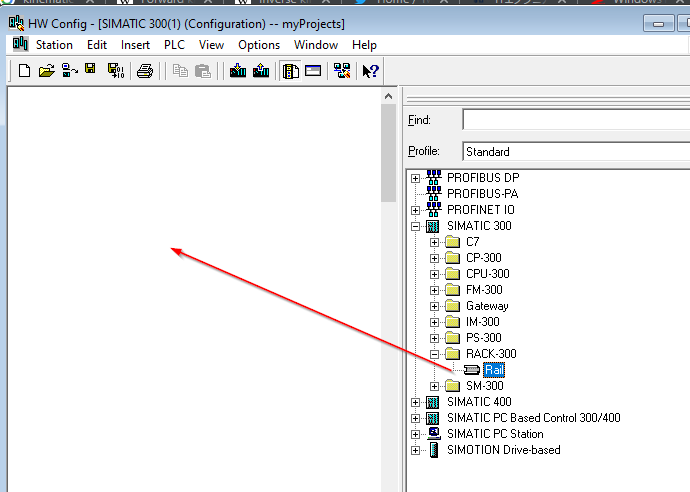
Task: Click the Open Online station icon
Action: (70, 70)
